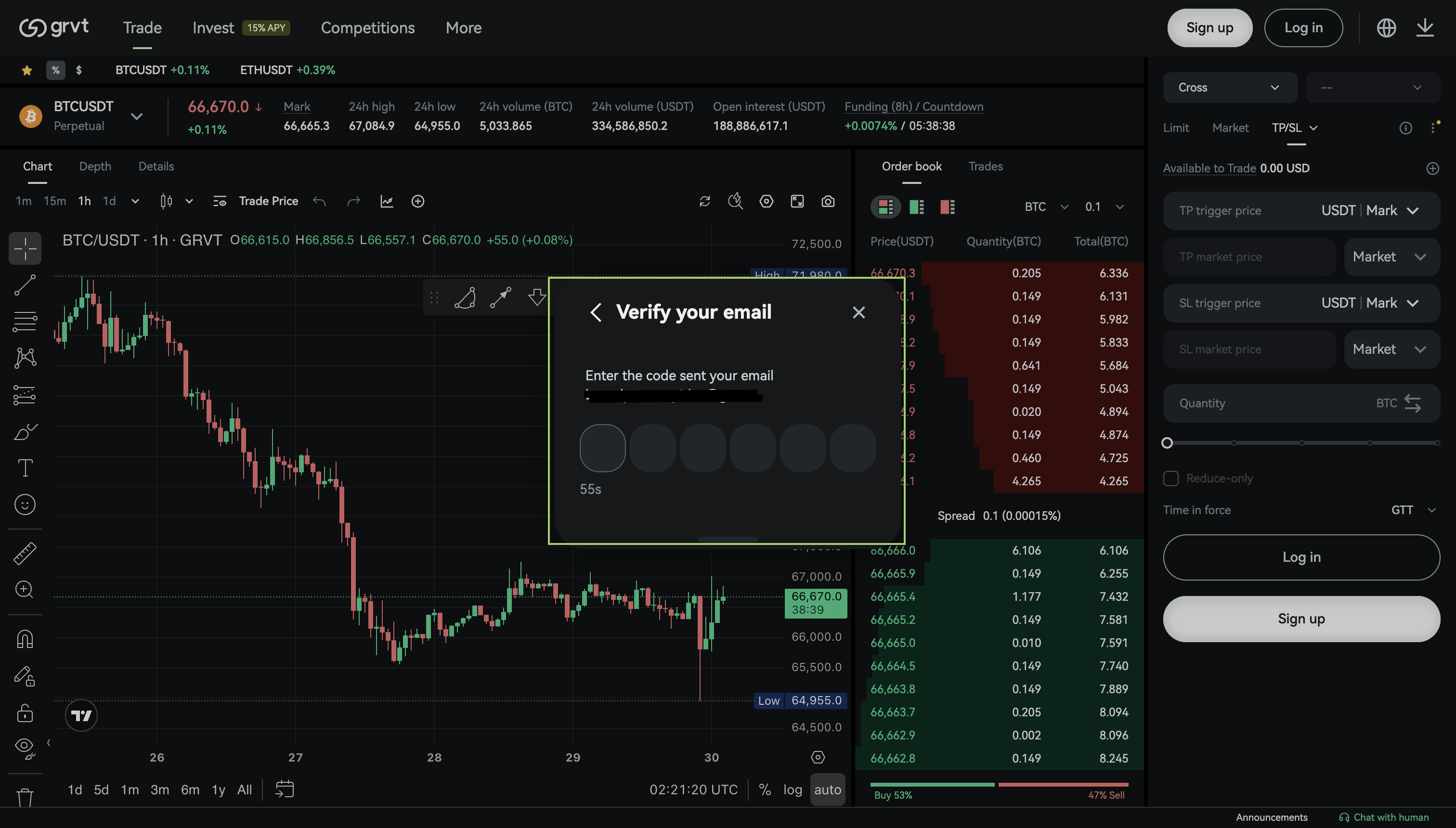Toggle the log scale option

(x=792, y=790)
